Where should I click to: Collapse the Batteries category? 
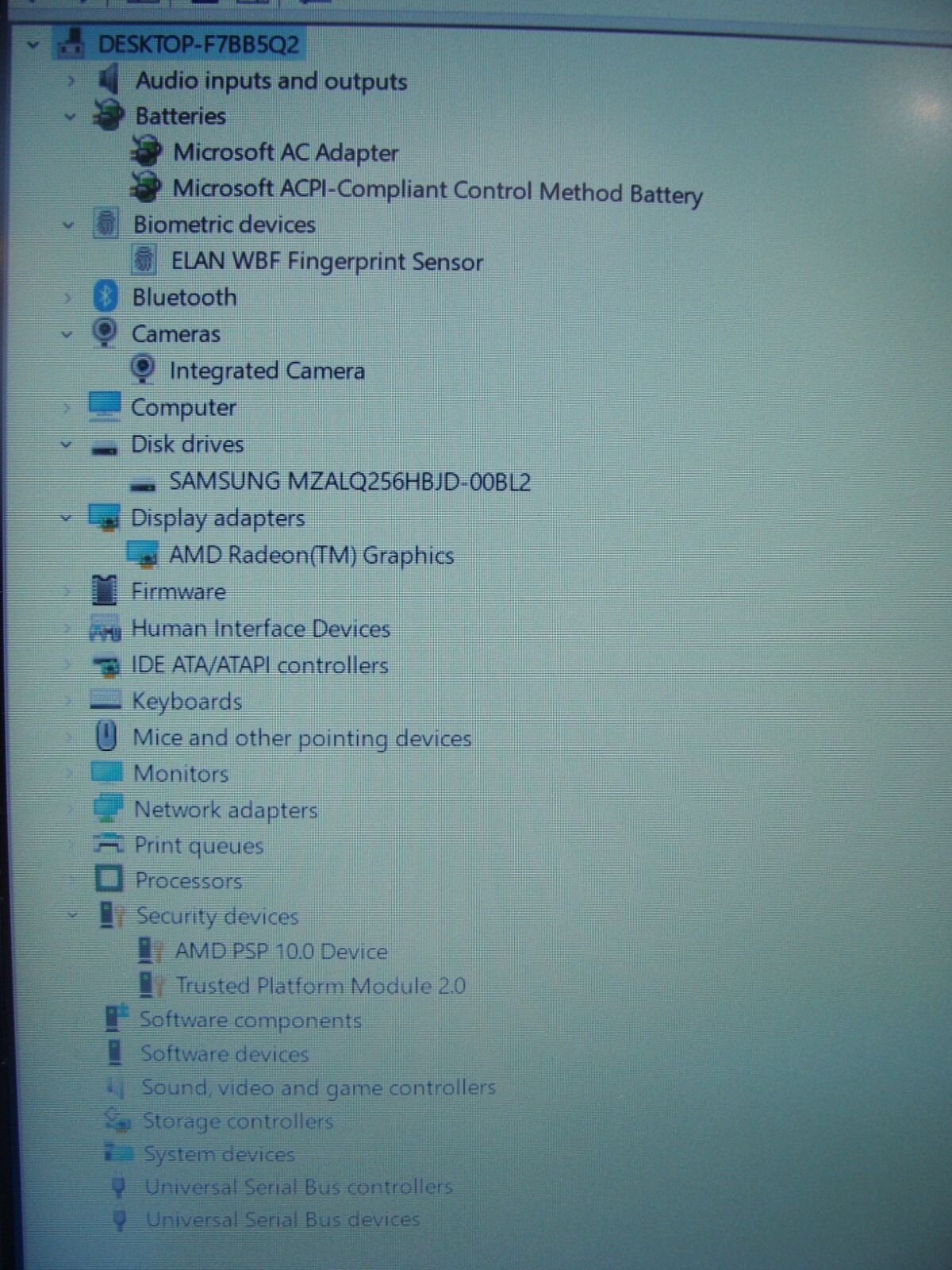[x=70, y=117]
